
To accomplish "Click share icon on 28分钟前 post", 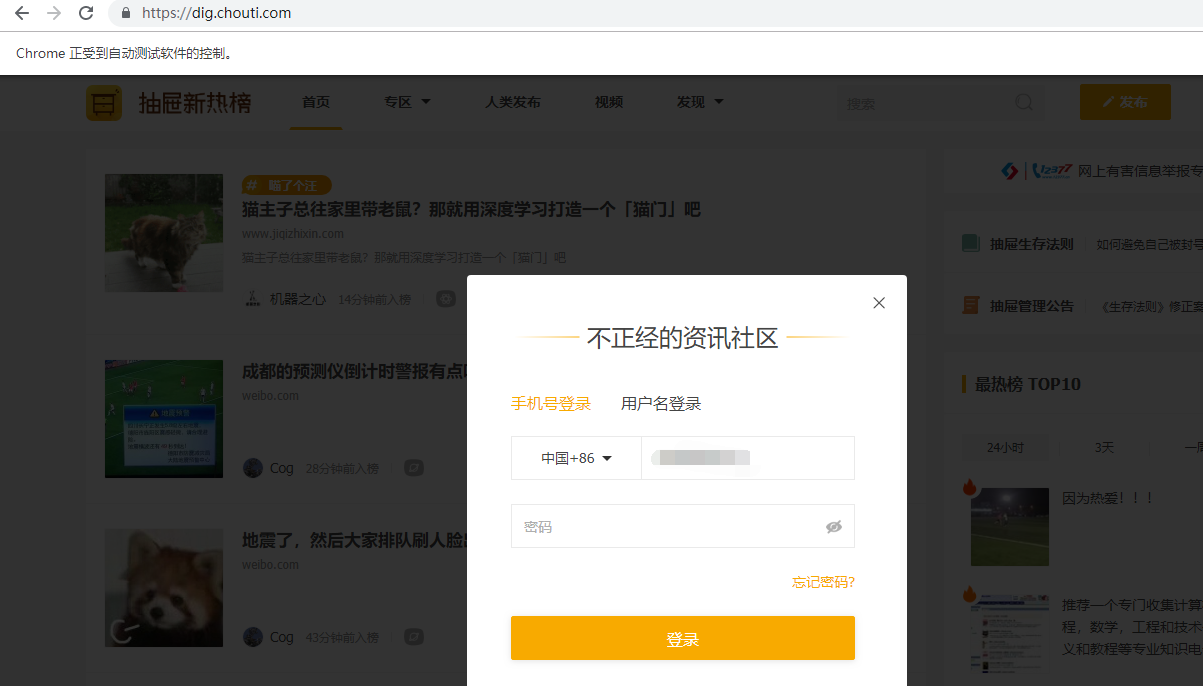I will [x=414, y=468].
